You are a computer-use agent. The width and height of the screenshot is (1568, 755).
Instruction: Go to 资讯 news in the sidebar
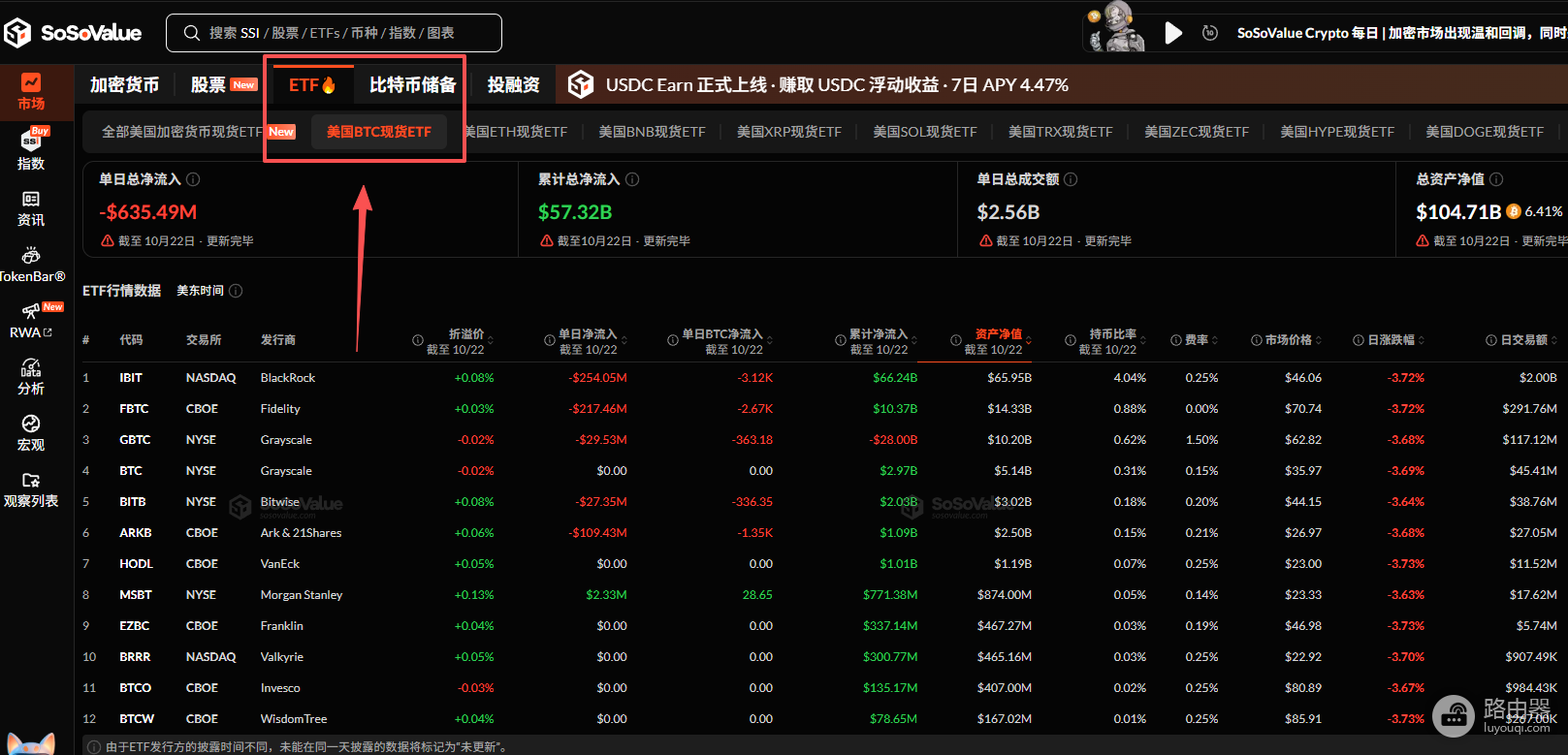(31, 209)
